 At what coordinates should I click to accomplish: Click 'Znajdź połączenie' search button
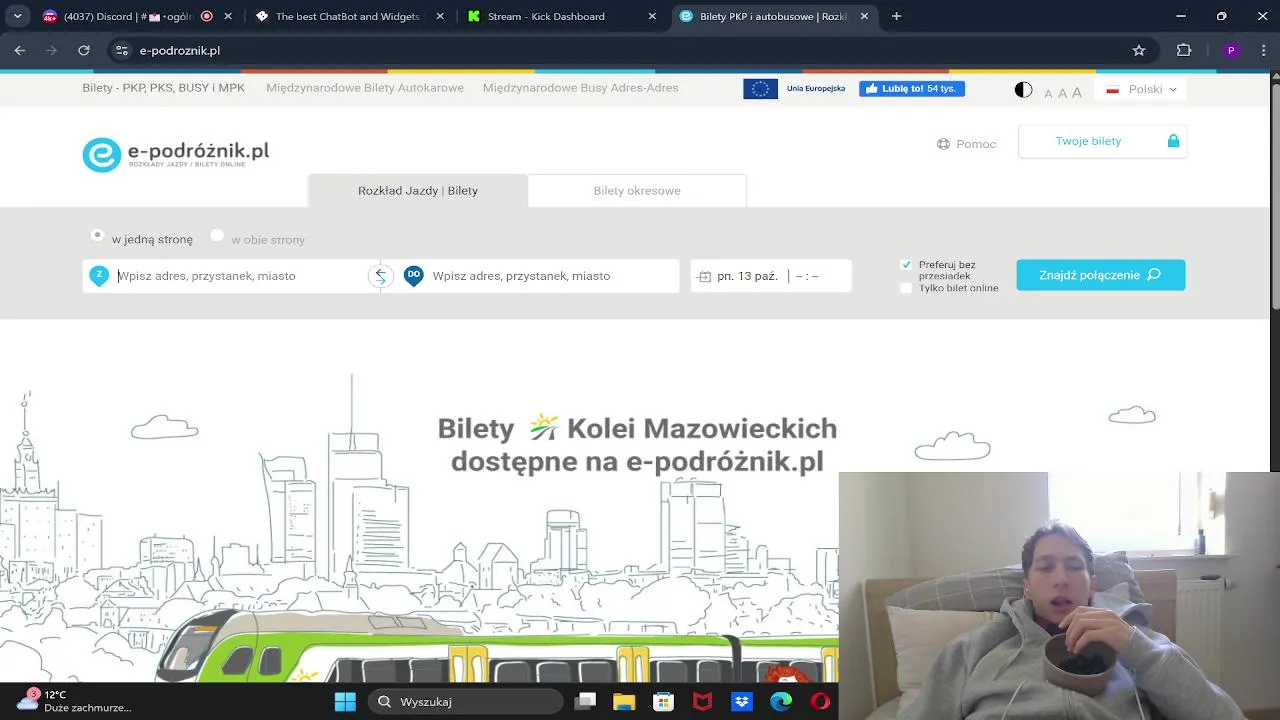(x=1101, y=275)
